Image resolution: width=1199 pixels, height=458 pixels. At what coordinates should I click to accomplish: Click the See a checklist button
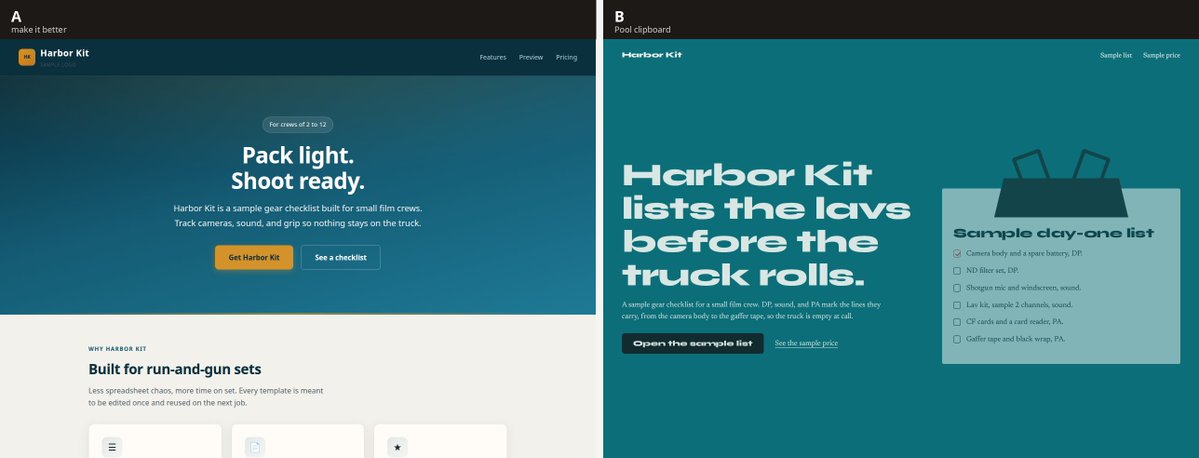click(x=340, y=258)
